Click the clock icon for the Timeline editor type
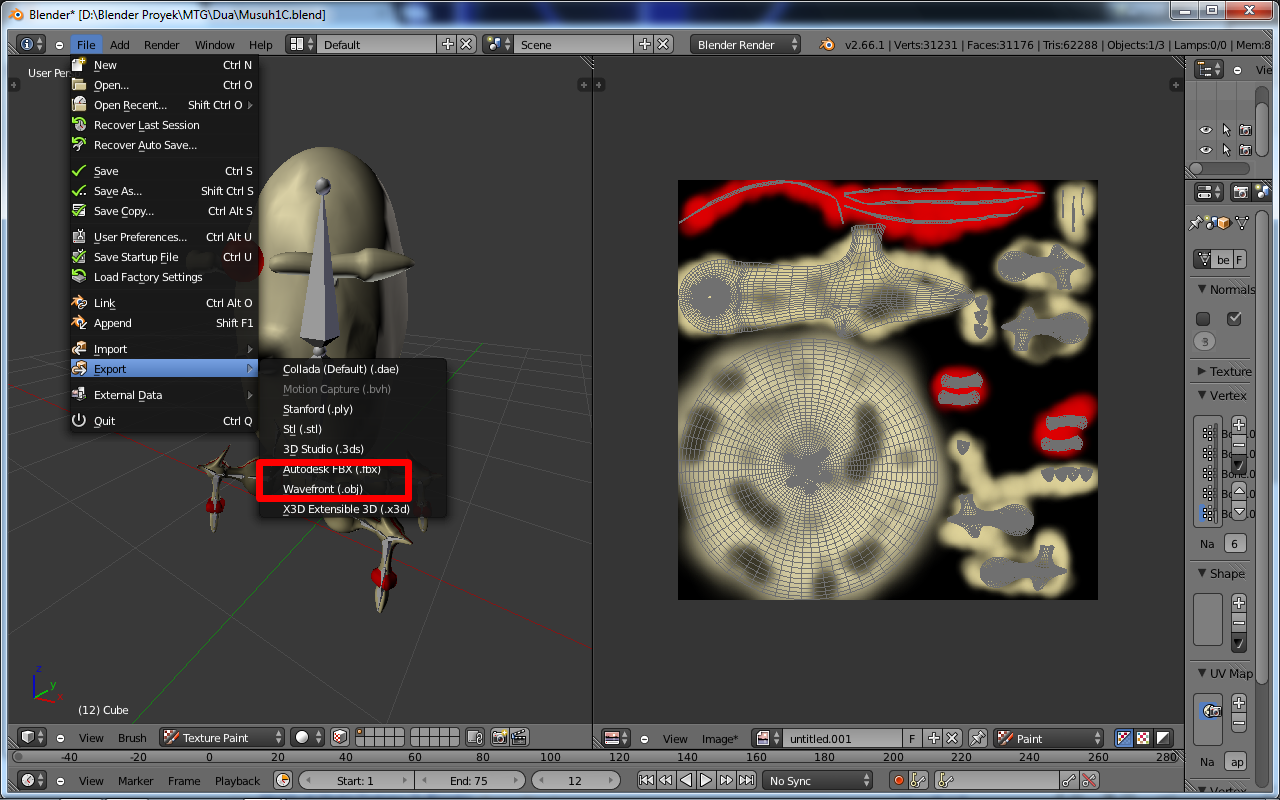1280x800 pixels. click(28, 780)
